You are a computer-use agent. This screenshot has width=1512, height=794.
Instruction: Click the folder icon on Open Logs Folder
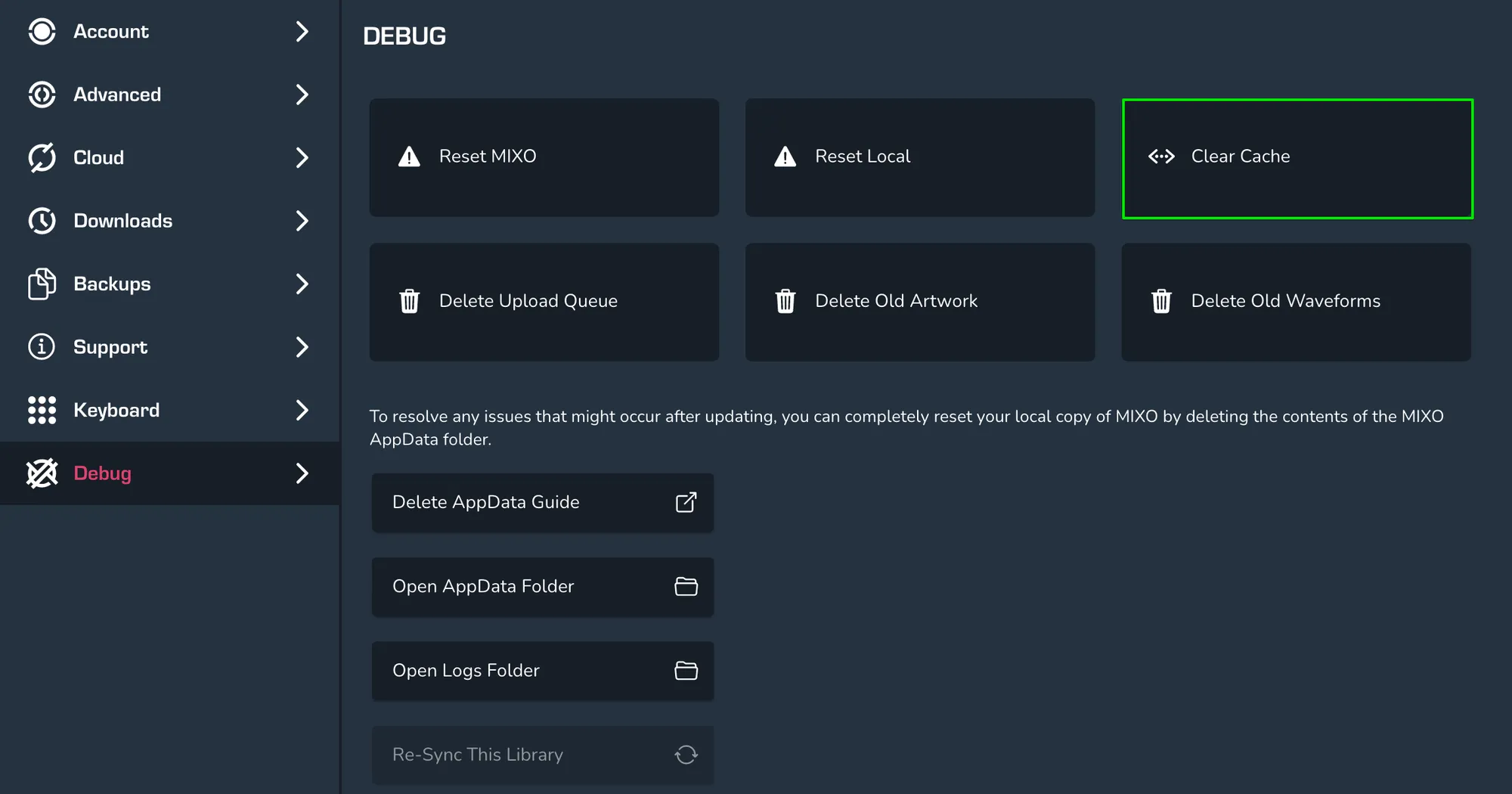tap(686, 671)
